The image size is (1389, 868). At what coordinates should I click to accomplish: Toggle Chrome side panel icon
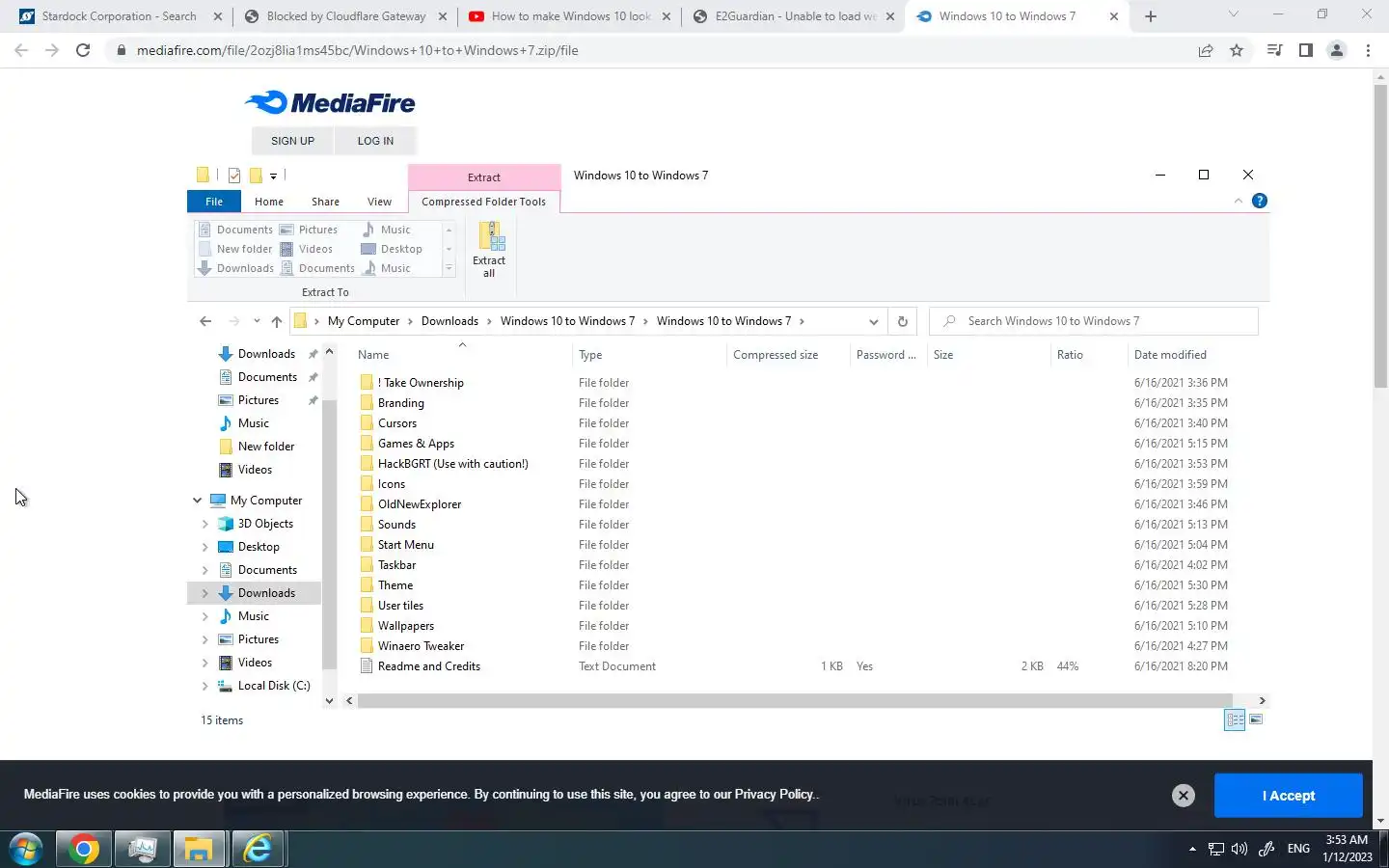pos(1305,50)
